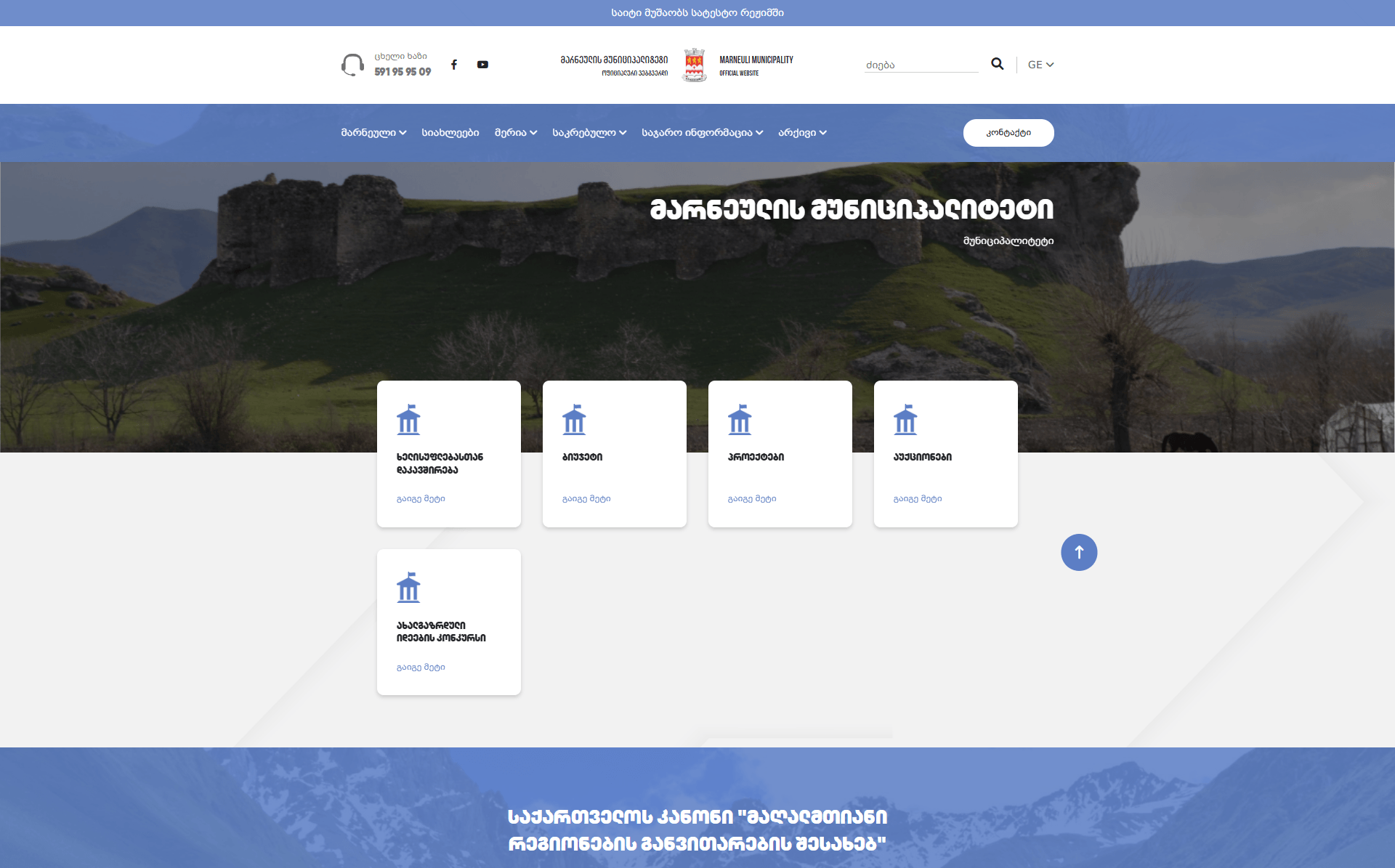Click გაიგე მეტი under ახალგაზრდული იდეების კონკურსი
The height and width of the screenshot is (868, 1395).
421,668
